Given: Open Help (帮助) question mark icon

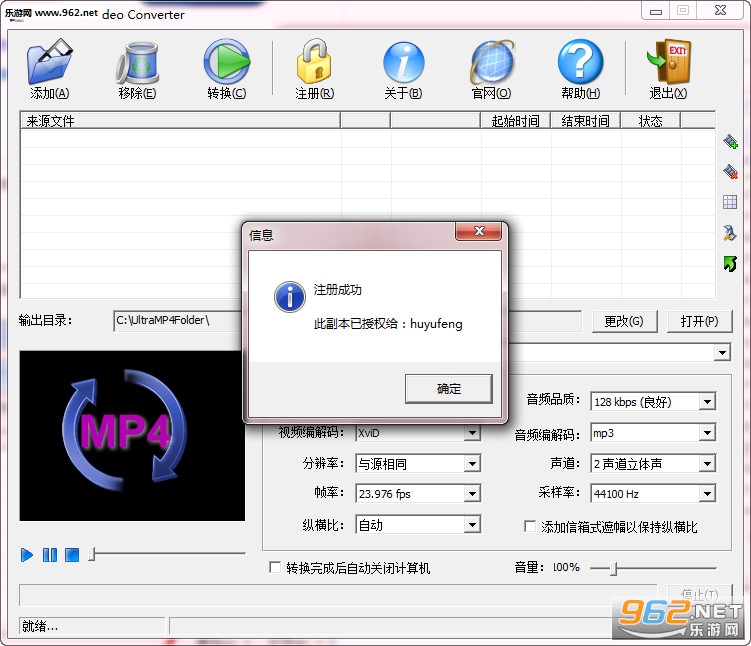Looking at the screenshot, I should (x=580, y=62).
